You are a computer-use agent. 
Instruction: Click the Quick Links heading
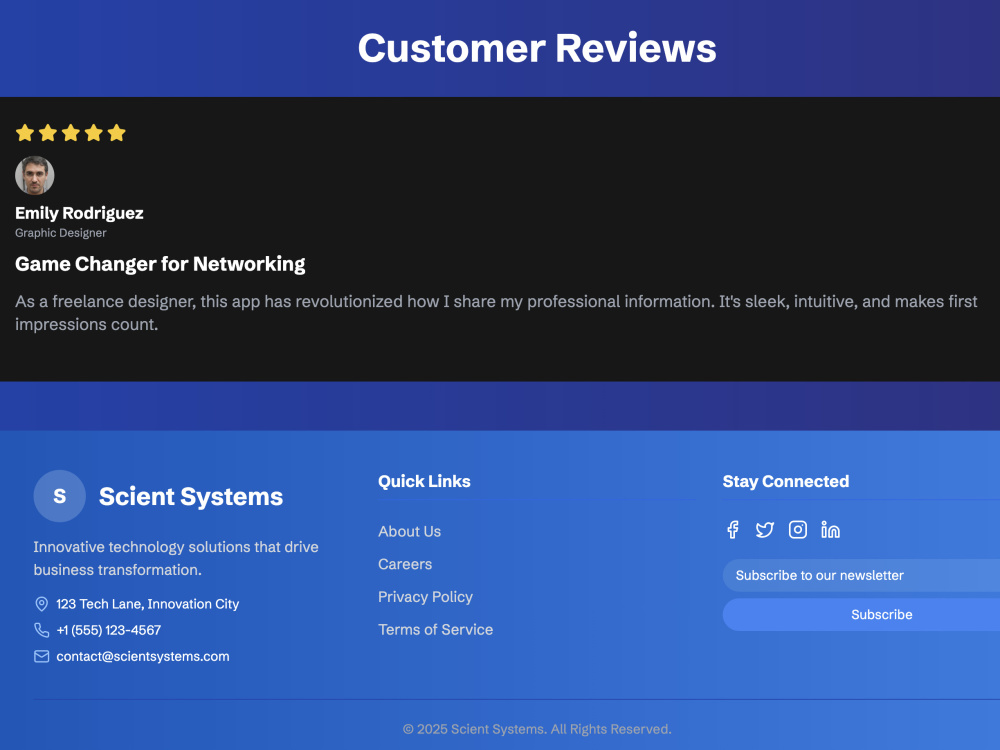coord(424,482)
